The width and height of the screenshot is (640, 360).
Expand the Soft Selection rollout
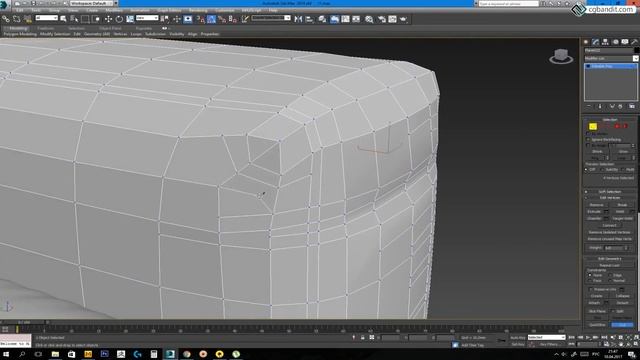click(610, 191)
